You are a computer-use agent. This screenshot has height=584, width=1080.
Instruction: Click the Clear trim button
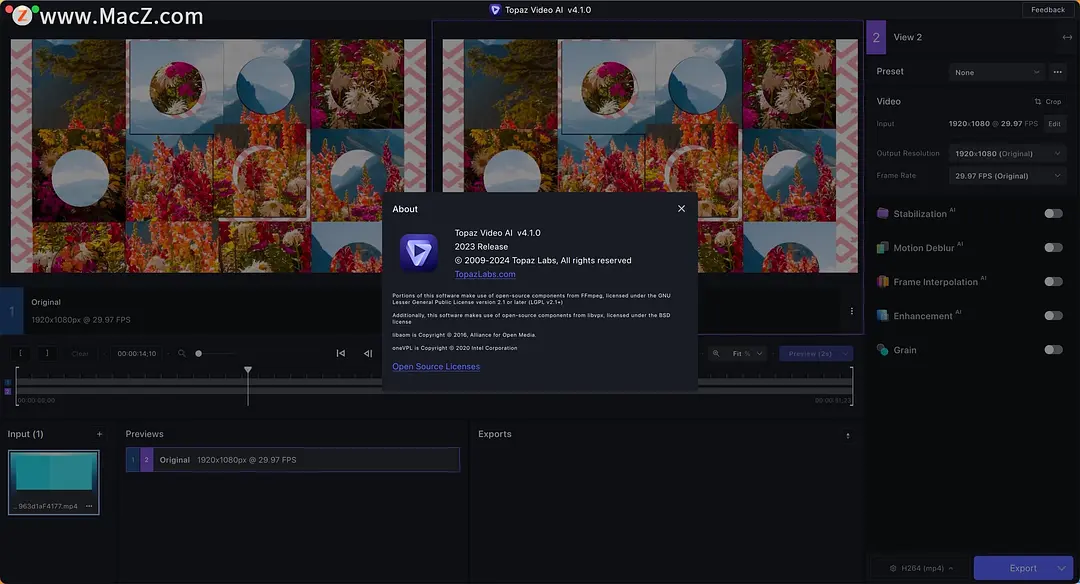[80, 353]
